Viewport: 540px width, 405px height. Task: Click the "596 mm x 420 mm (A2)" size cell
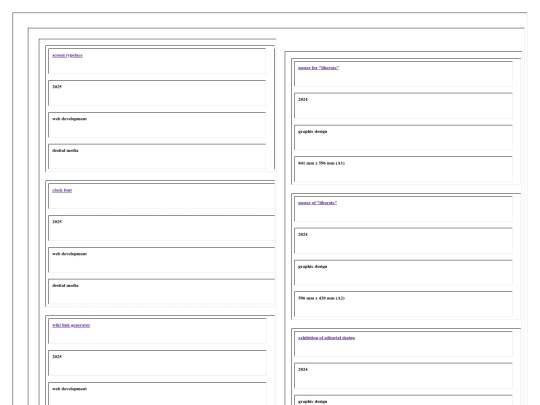(403, 304)
